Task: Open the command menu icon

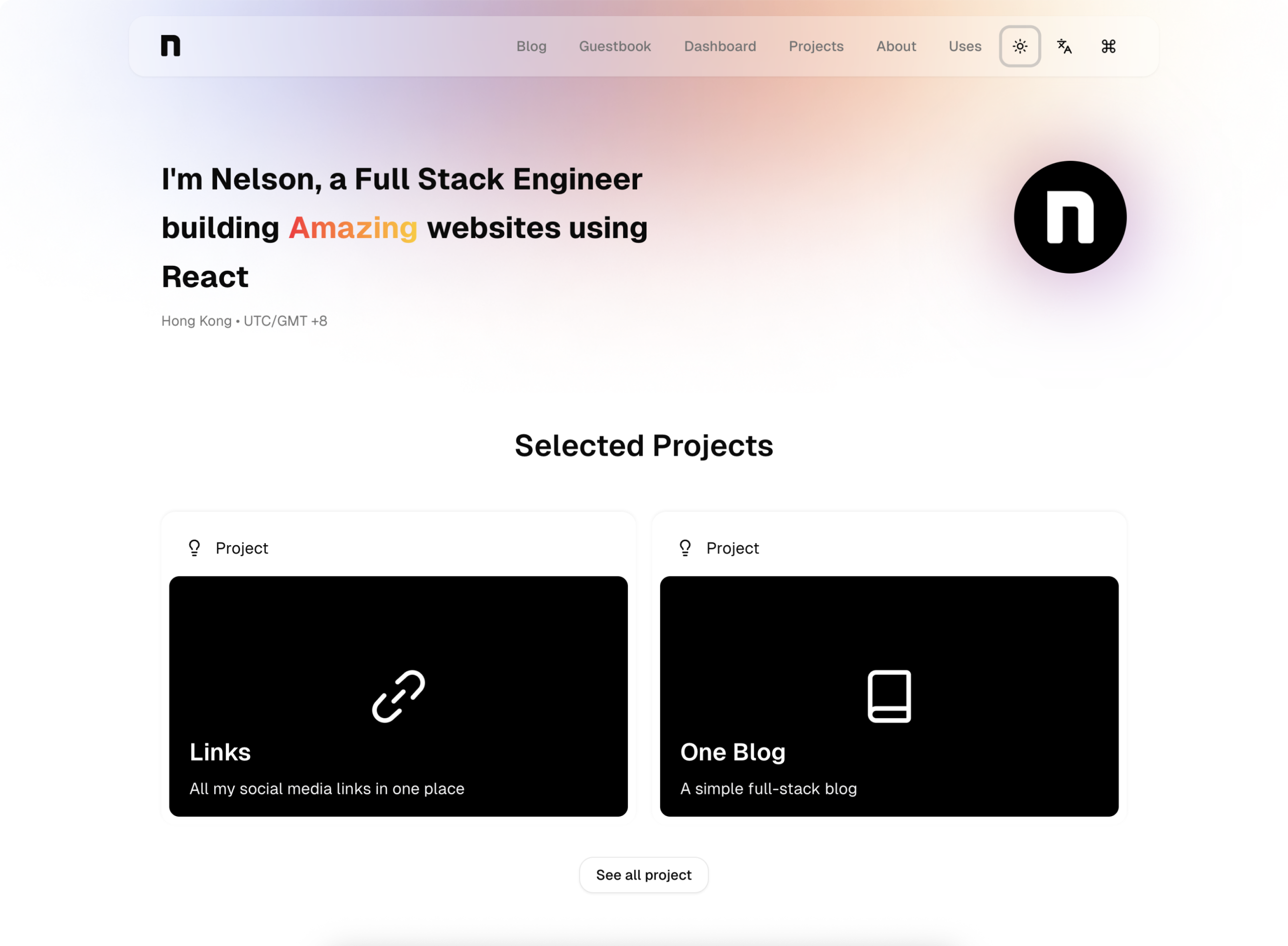Action: [x=1108, y=46]
